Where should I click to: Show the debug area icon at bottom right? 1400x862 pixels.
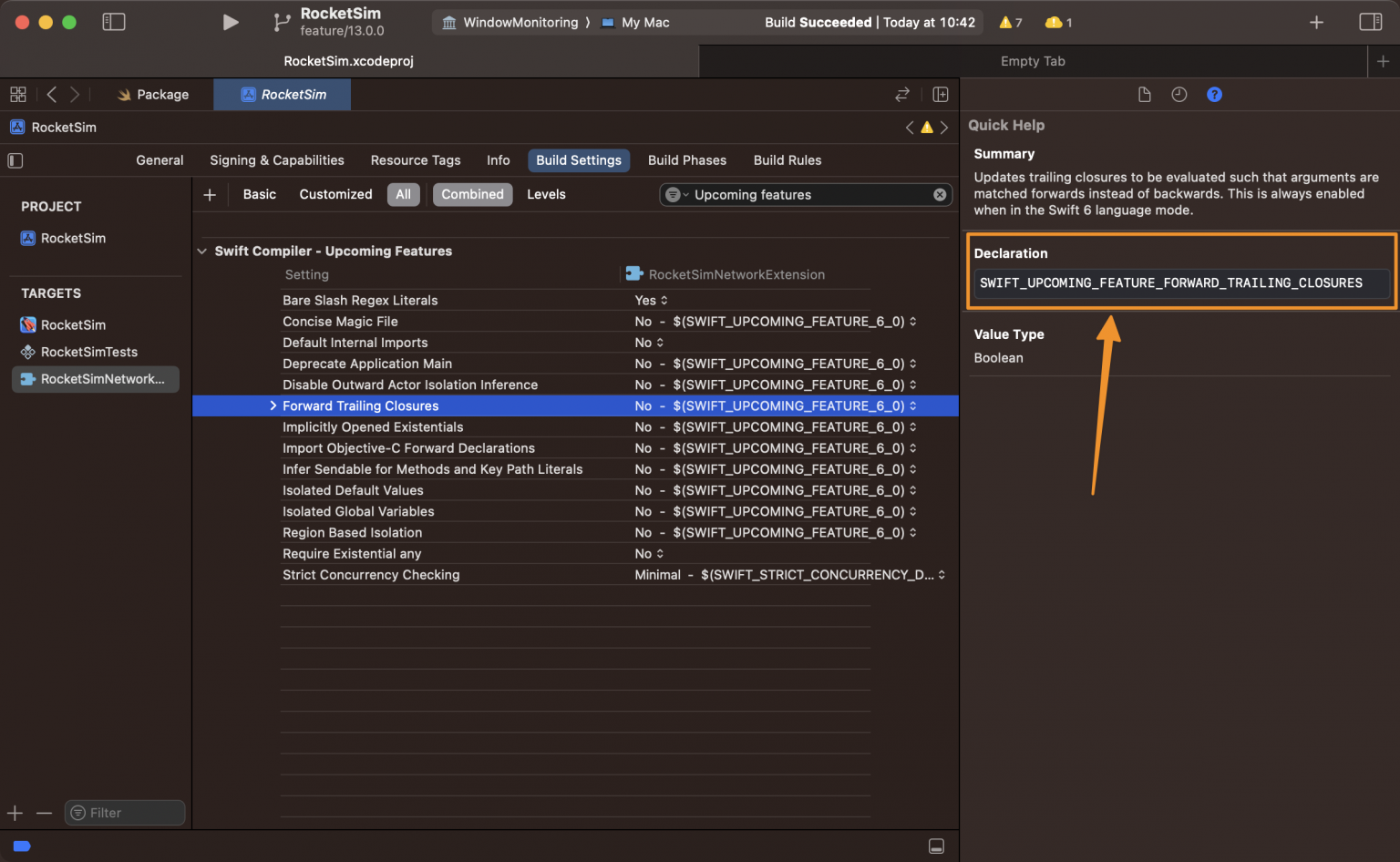click(936, 847)
